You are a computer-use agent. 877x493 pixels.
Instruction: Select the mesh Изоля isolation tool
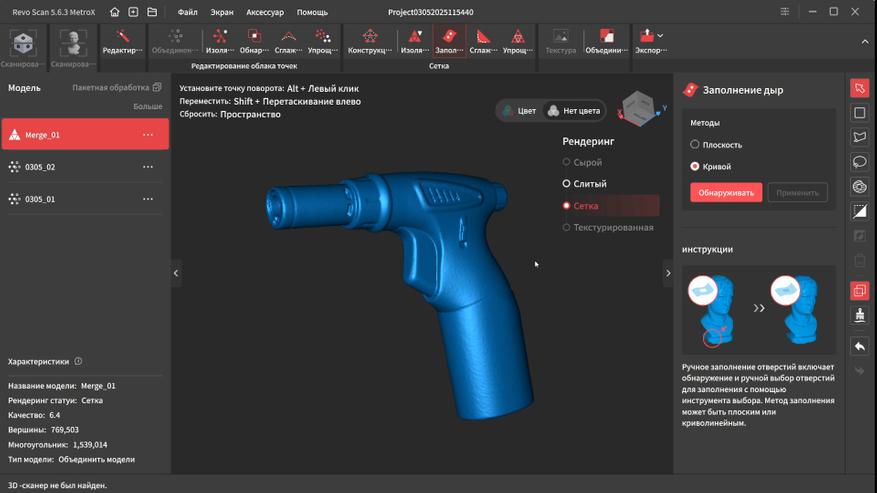[415, 42]
